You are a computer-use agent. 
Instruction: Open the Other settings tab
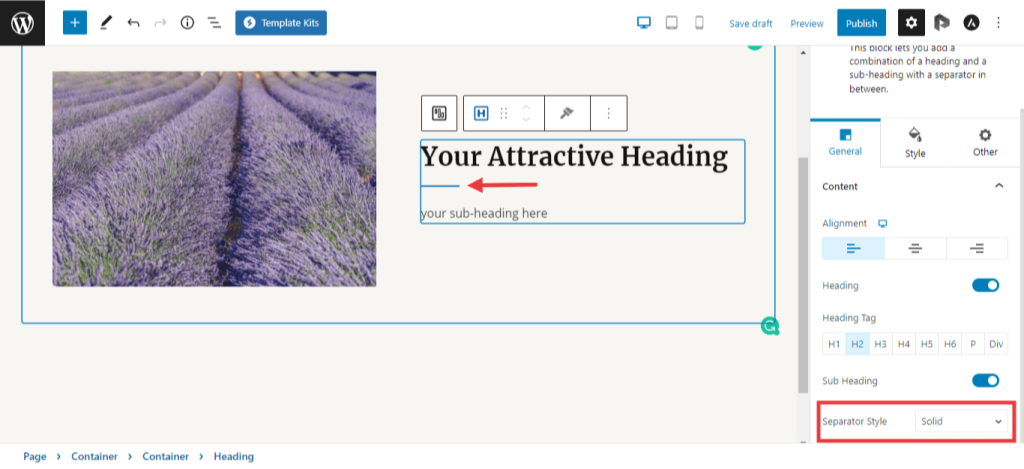[985, 142]
